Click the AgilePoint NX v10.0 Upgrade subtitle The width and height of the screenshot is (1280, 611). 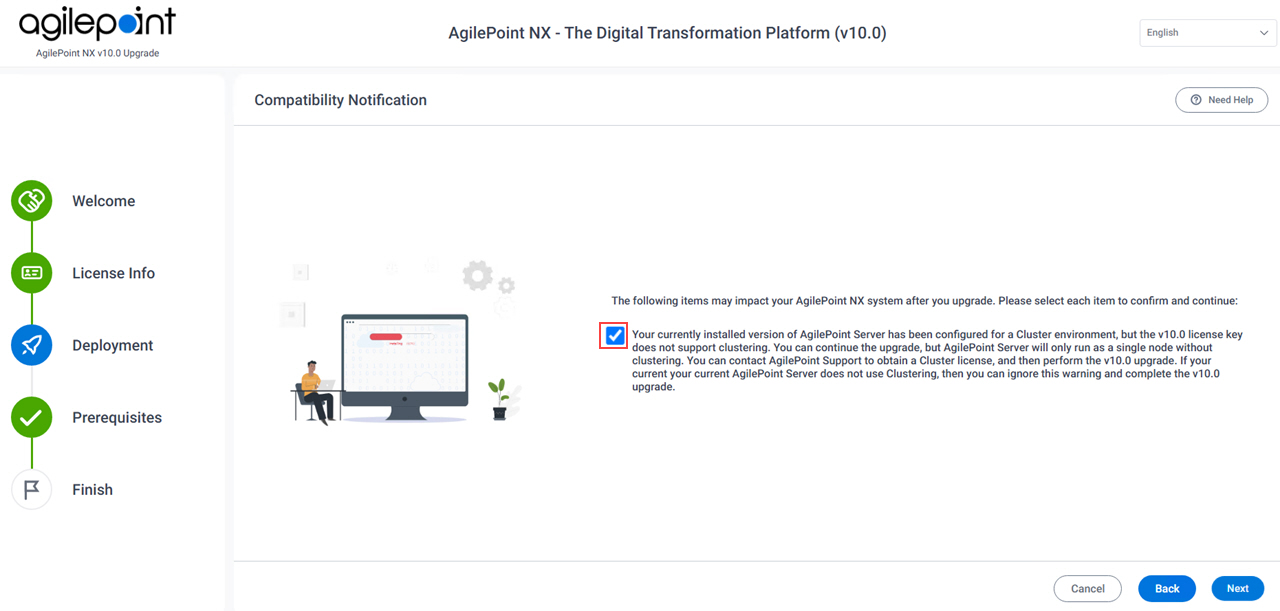pyautogui.click(x=97, y=53)
